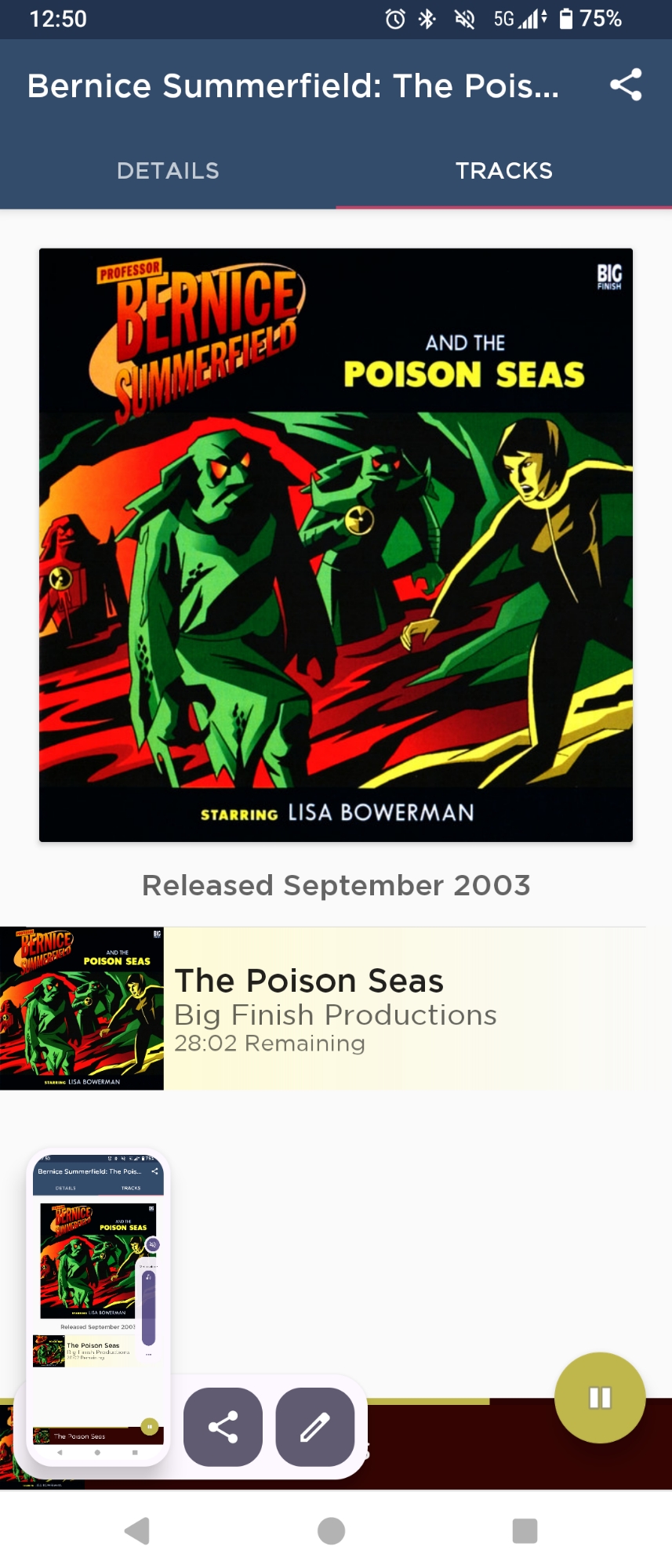Edit the captured screenshot with the pencil

pyautogui.click(x=315, y=1427)
